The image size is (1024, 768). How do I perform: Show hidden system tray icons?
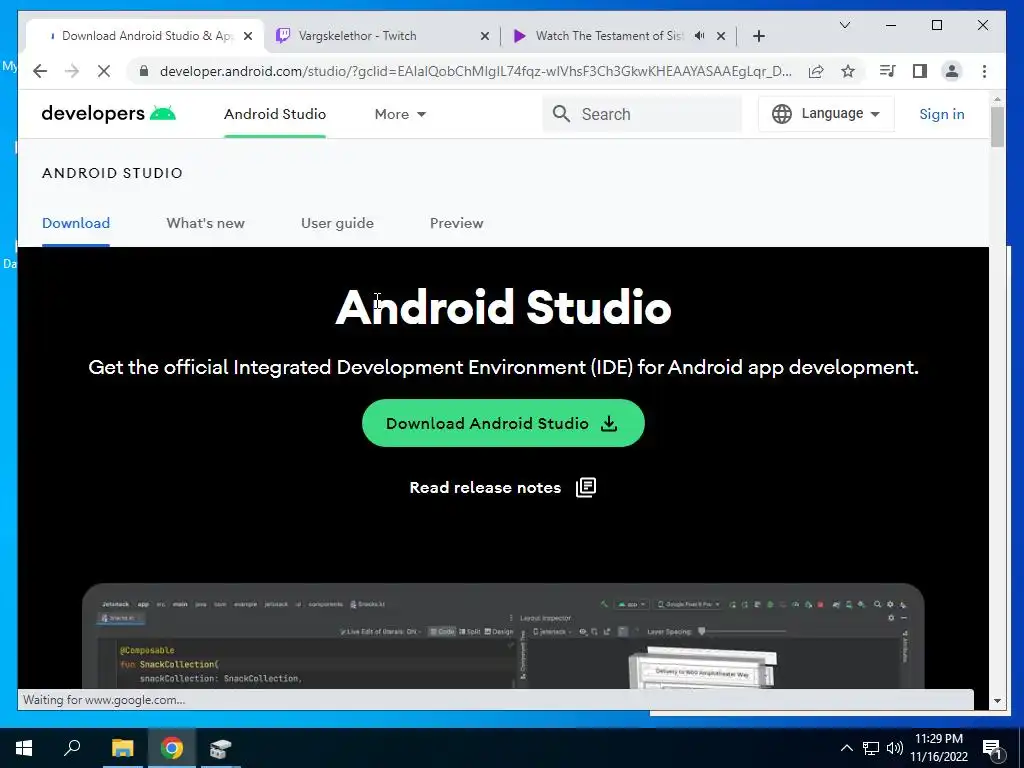point(846,748)
